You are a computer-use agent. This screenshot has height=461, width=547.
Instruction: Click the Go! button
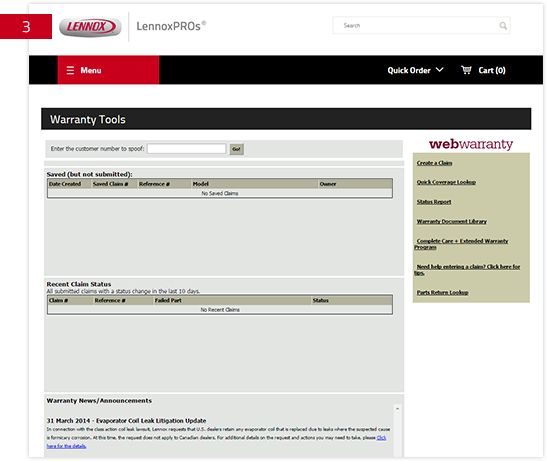pos(236,149)
